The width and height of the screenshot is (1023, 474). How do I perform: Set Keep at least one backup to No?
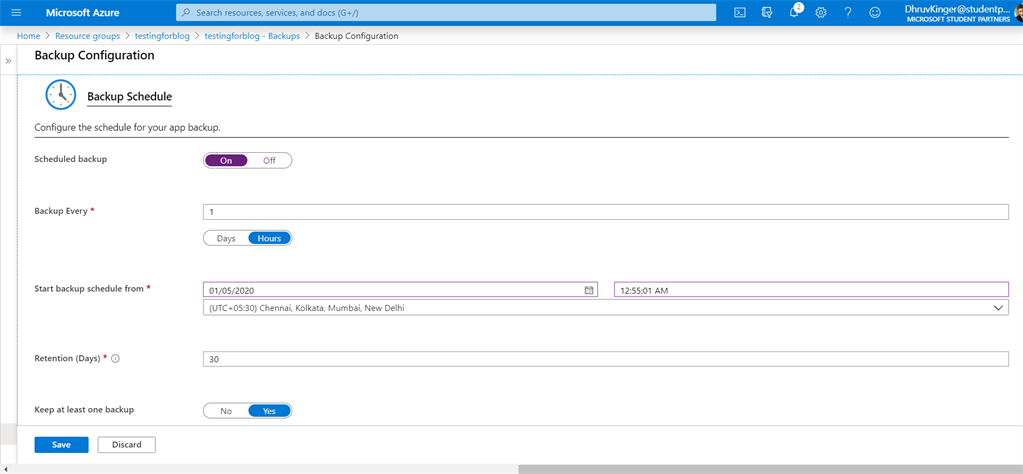point(226,411)
